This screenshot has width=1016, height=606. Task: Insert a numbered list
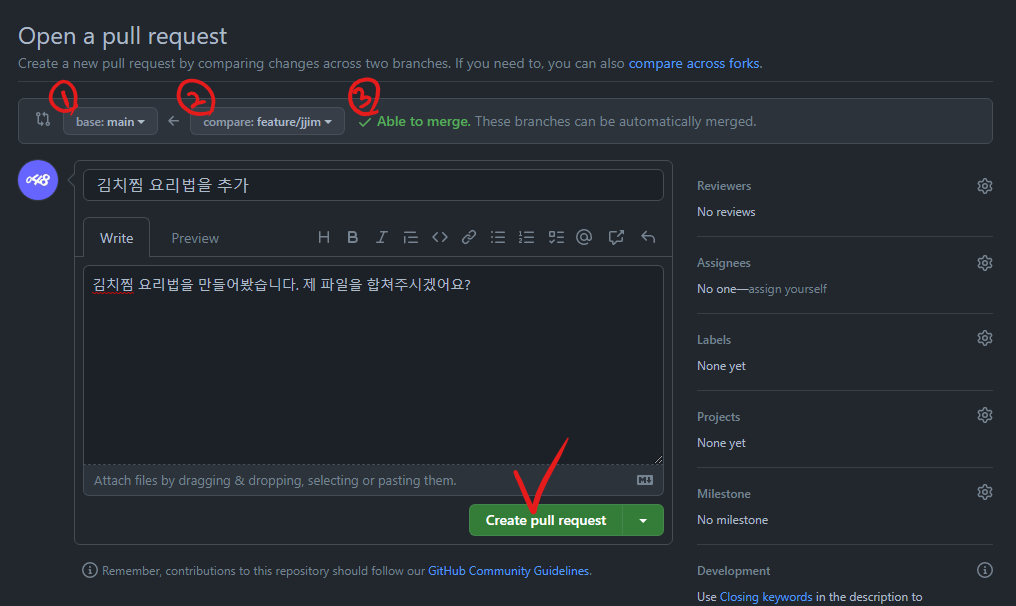point(526,237)
